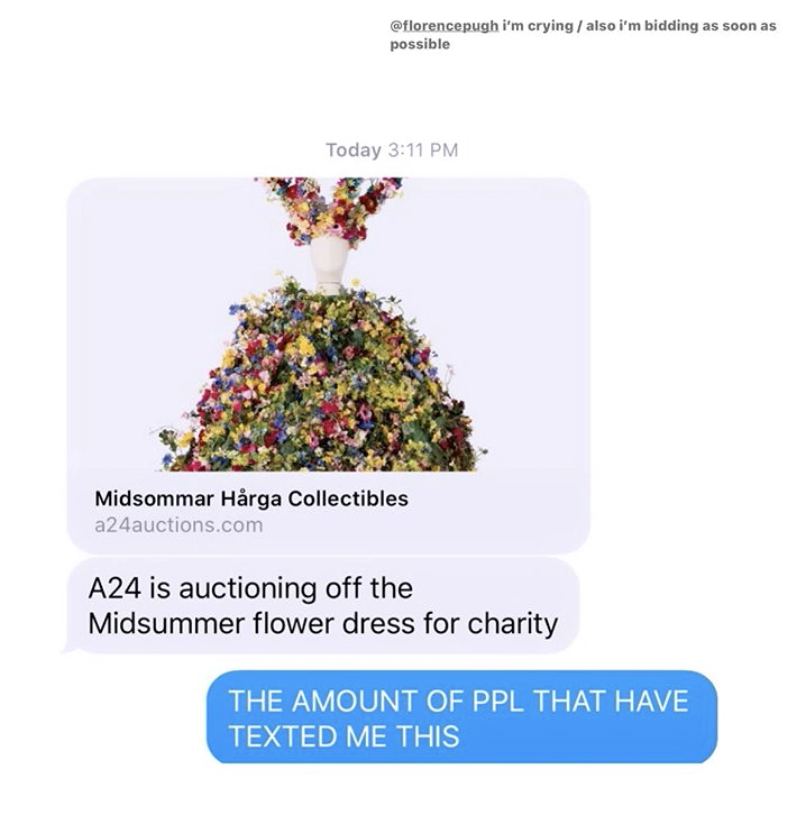The image size is (796, 822).
Task: Click "PPL THAT HAVE" in blue bubble
Action: point(580,701)
